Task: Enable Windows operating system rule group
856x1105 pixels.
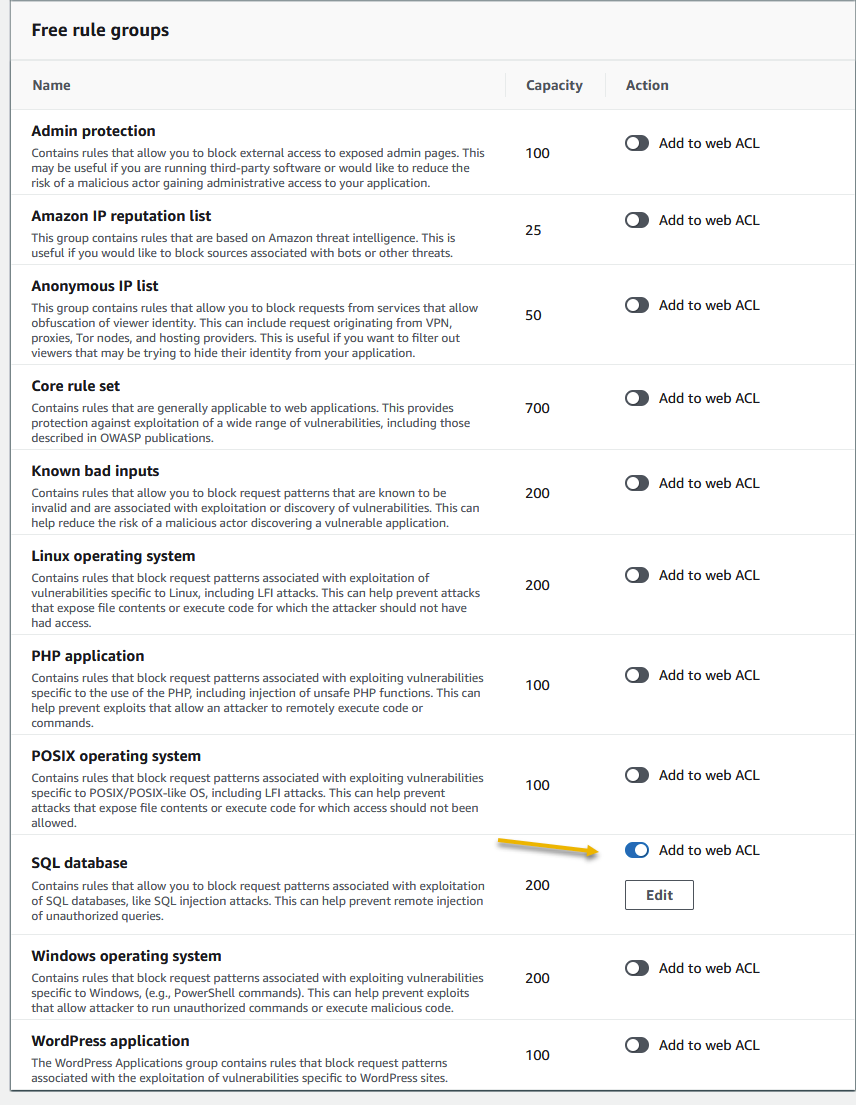Action: [x=637, y=968]
